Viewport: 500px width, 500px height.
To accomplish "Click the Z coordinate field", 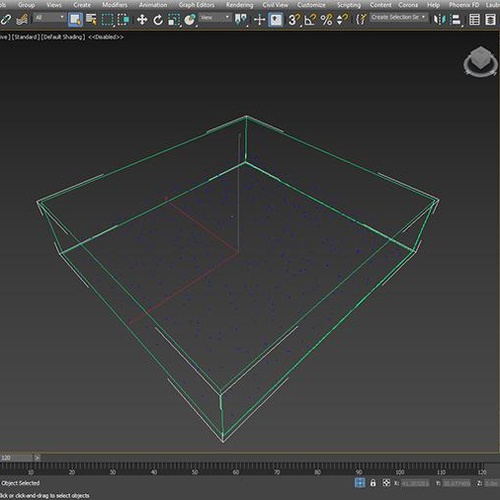I will pos(492,483).
